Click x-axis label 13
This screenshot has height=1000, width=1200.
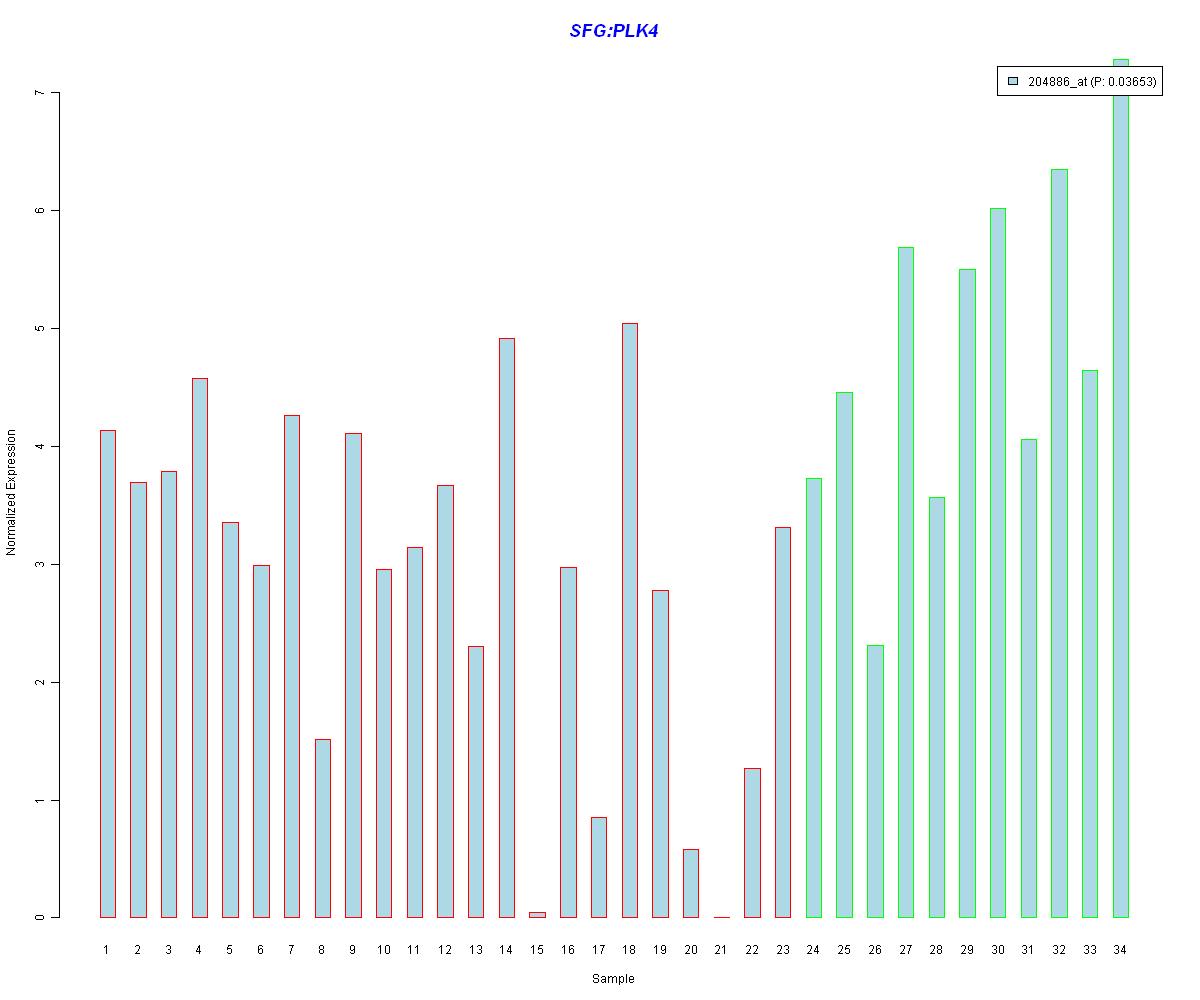tap(475, 950)
